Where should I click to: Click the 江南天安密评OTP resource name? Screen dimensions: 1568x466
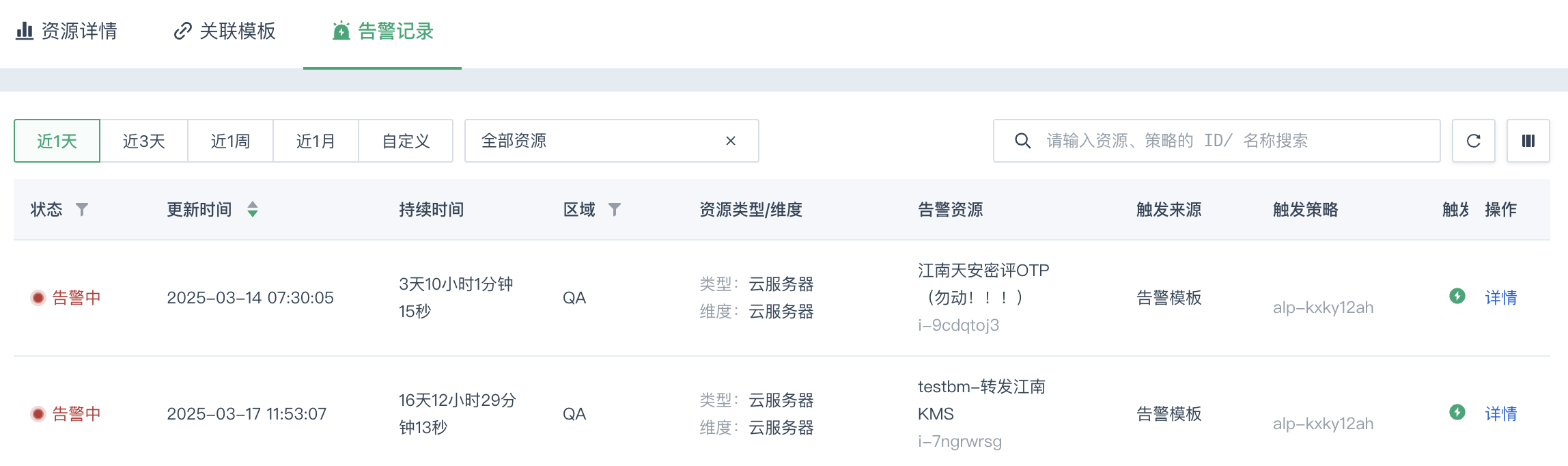coord(983,284)
